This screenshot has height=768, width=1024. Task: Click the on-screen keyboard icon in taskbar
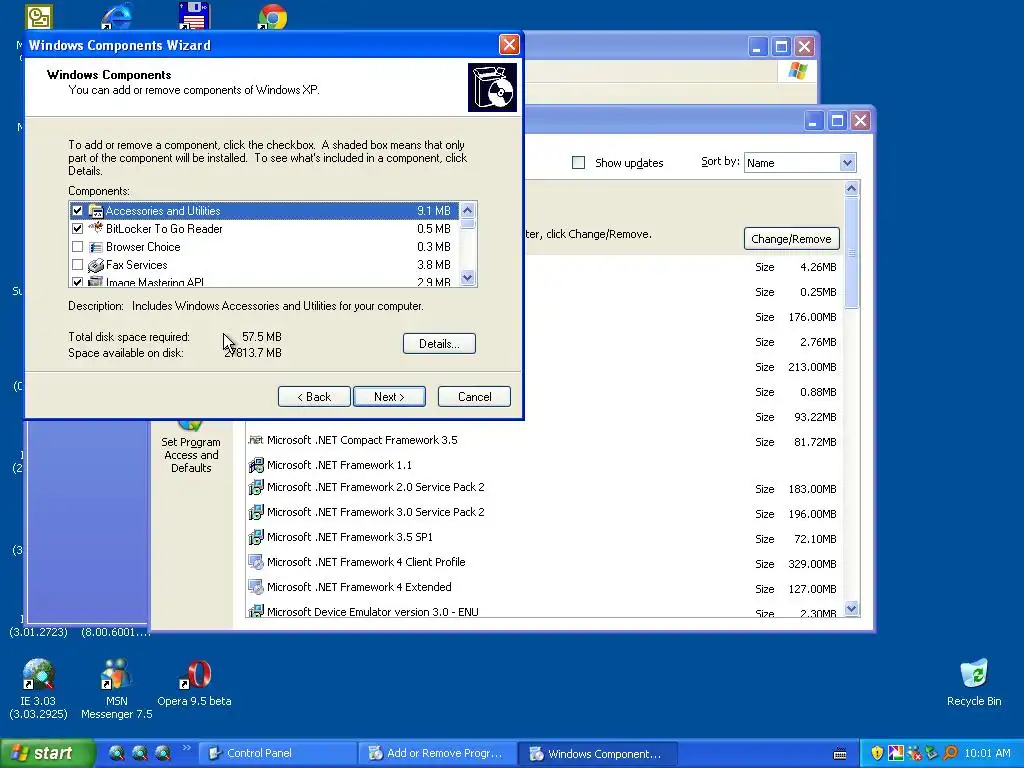tap(840, 754)
